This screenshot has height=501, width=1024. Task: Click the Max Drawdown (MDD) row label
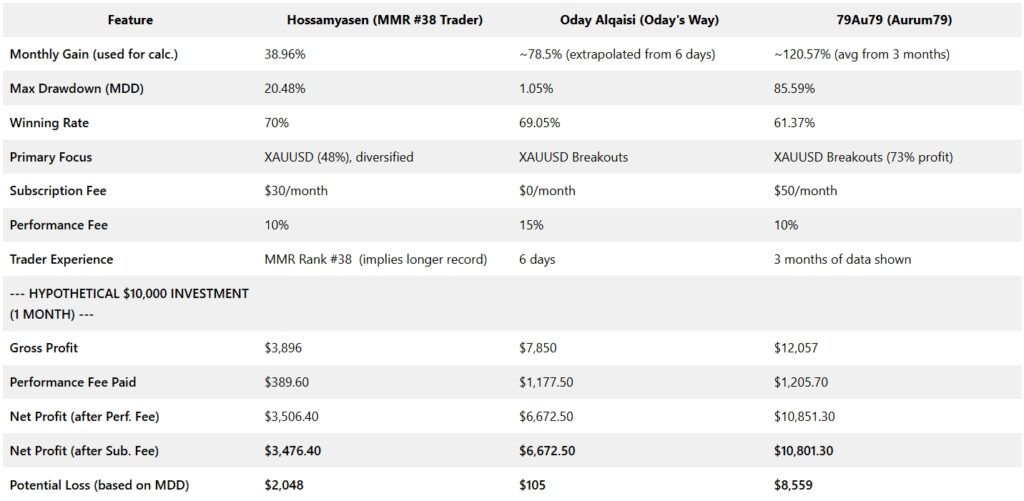coord(67,89)
